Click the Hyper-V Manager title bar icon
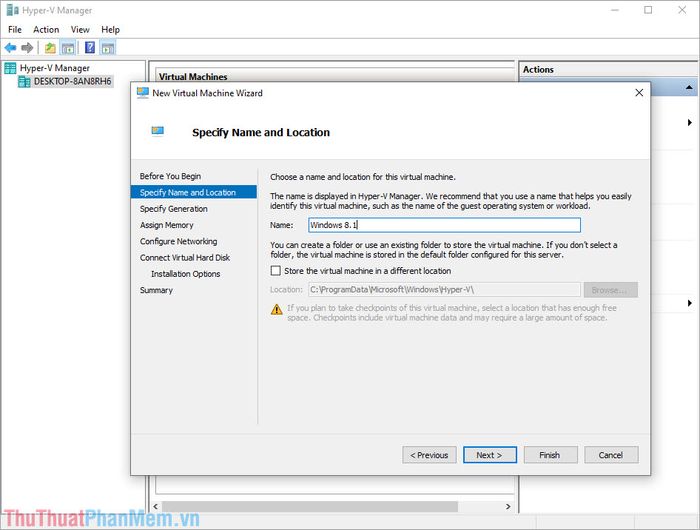Image resolution: width=700 pixels, height=530 pixels. [x=12, y=10]
